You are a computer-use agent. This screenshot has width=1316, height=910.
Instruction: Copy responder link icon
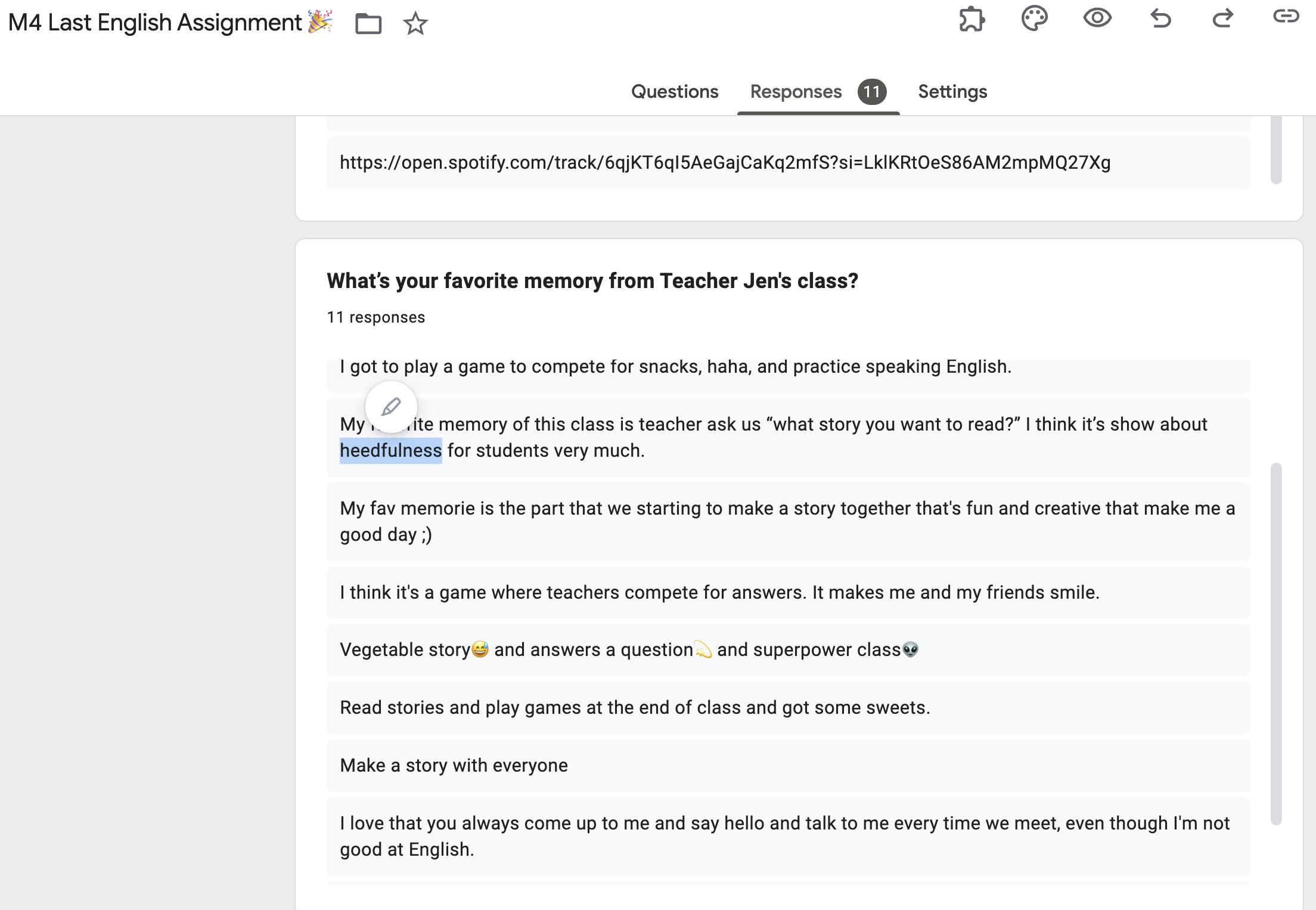(x=1286, y=17)
